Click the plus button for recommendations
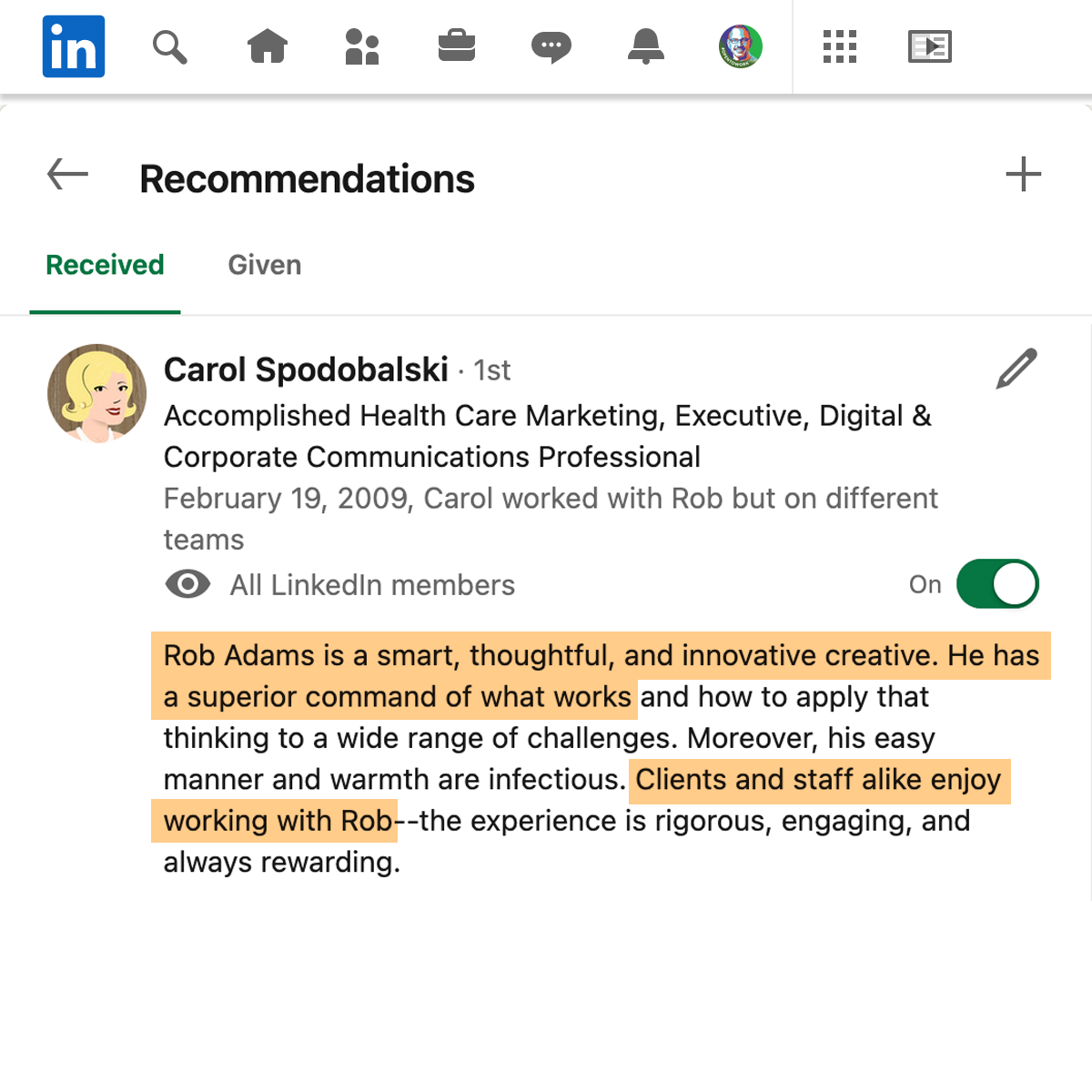 coord(1024,175)
